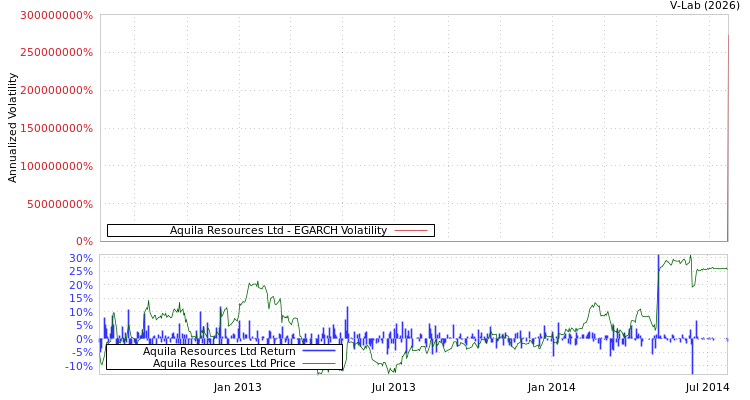
Task: Click the -10% return axis label
Action: (x=80, y=366)
